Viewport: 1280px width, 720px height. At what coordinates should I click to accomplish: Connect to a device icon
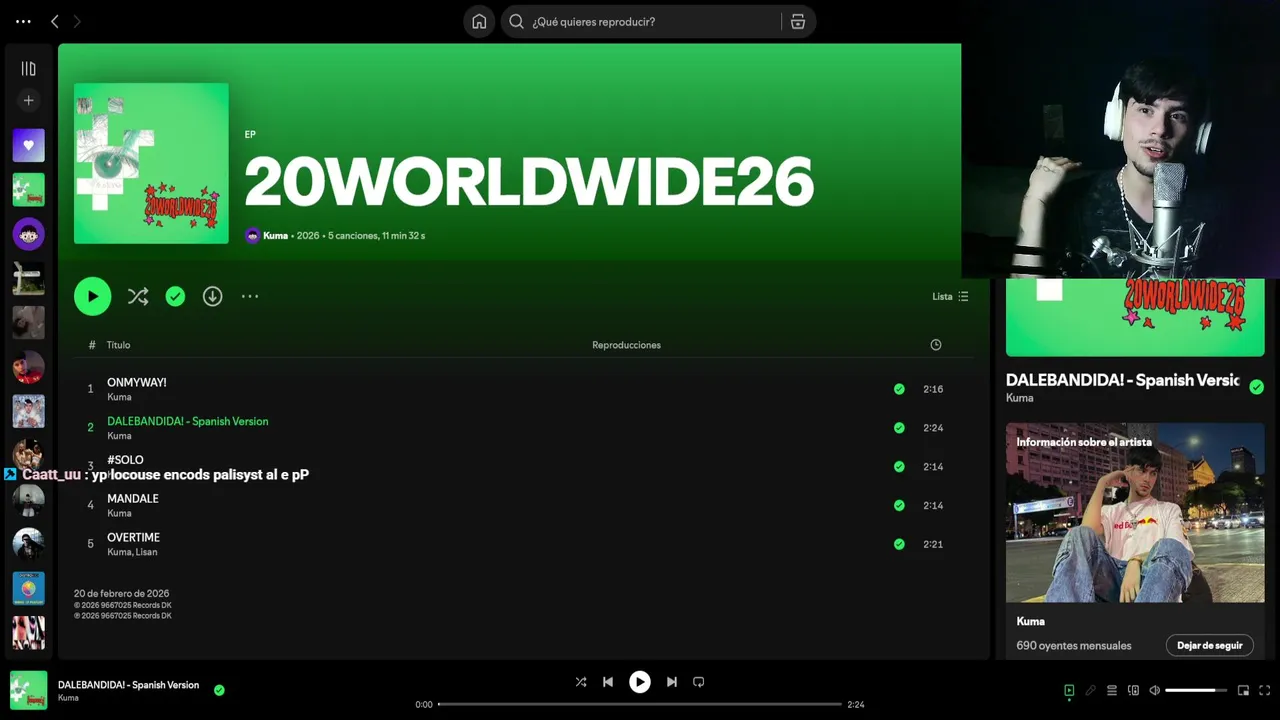coord(1133,690)
